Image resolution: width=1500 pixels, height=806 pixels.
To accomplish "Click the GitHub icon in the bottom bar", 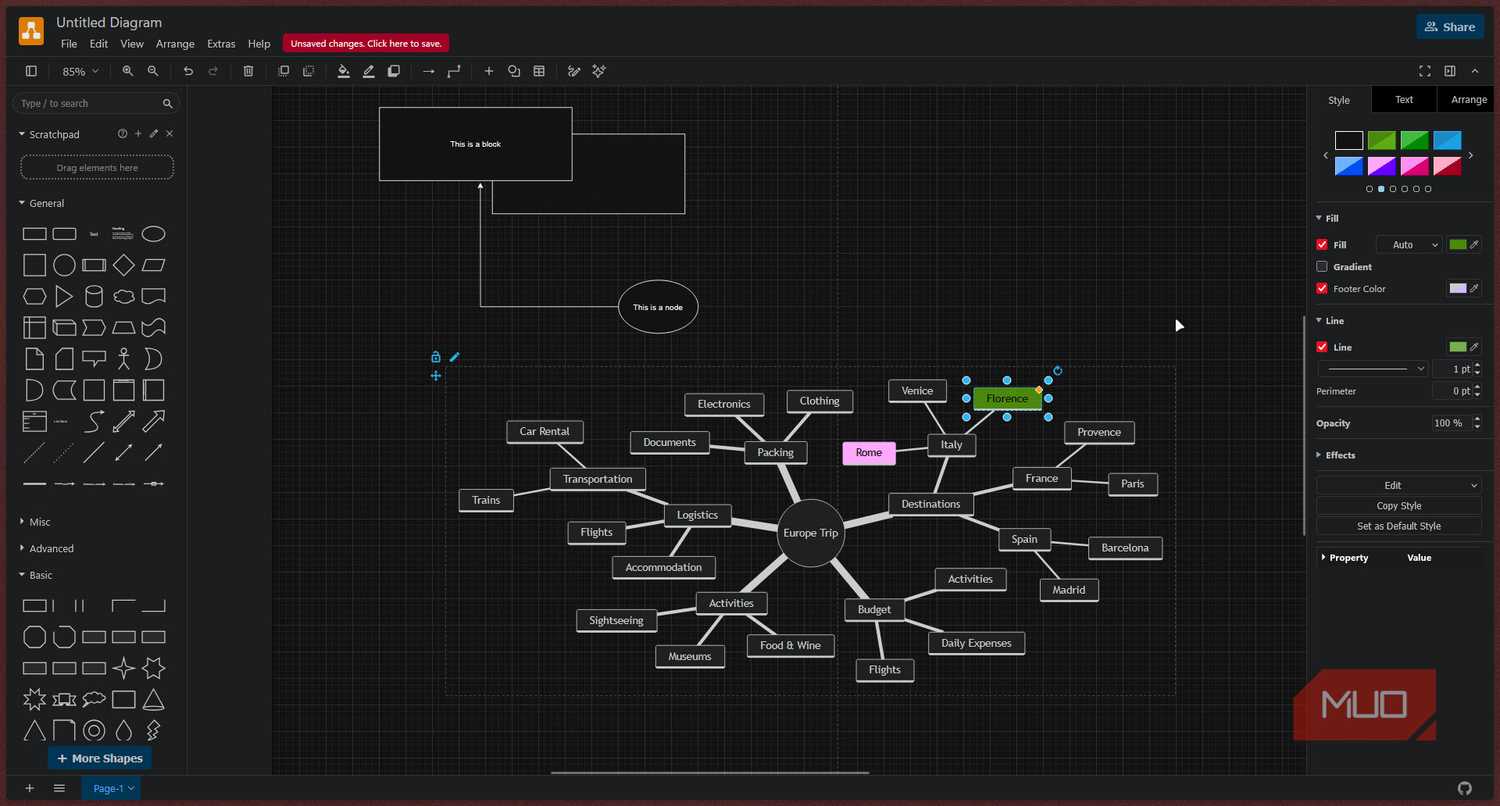I will pos(1465,788).
